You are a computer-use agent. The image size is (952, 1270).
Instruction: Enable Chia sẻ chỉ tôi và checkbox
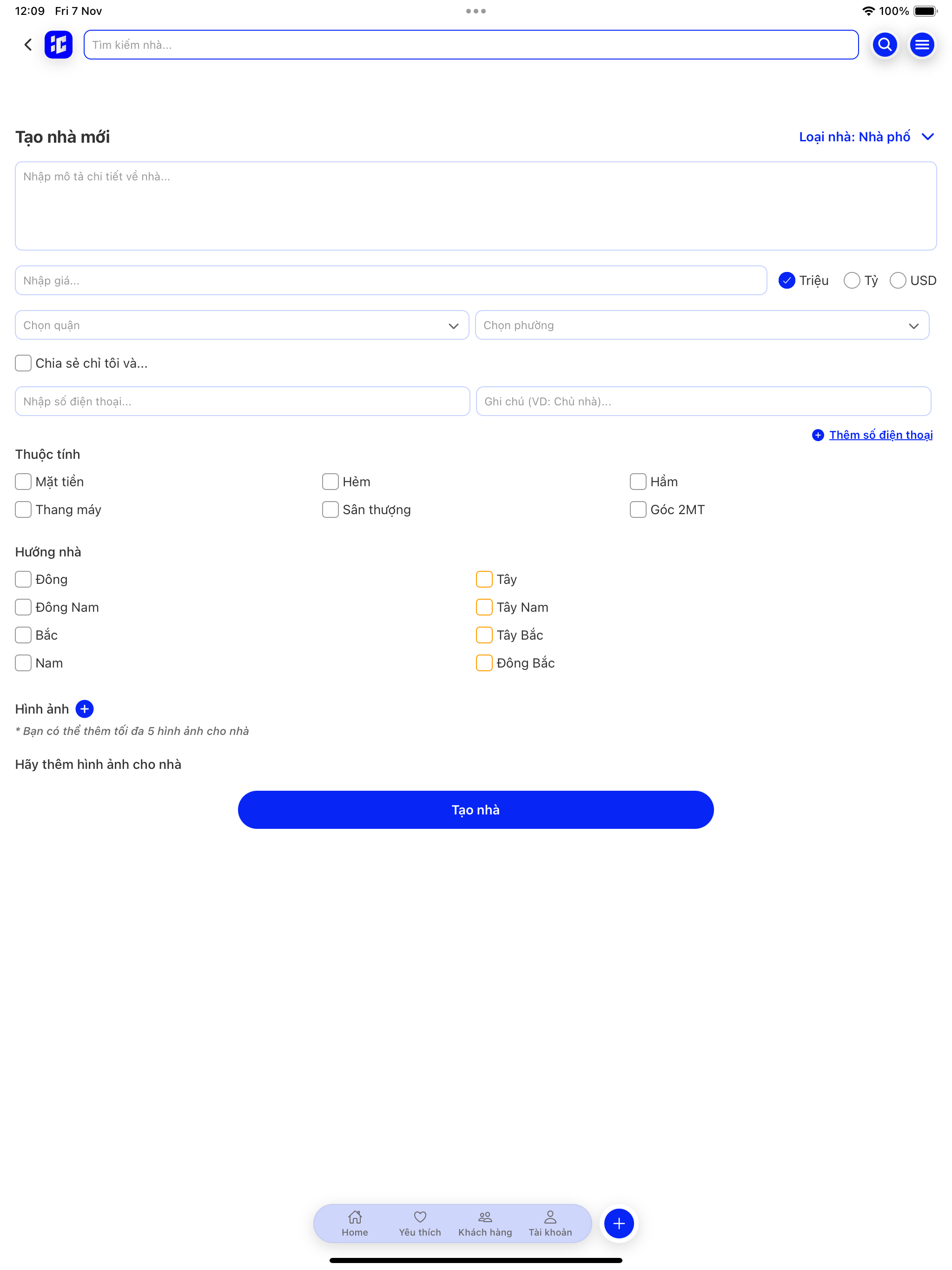(23, 363)
